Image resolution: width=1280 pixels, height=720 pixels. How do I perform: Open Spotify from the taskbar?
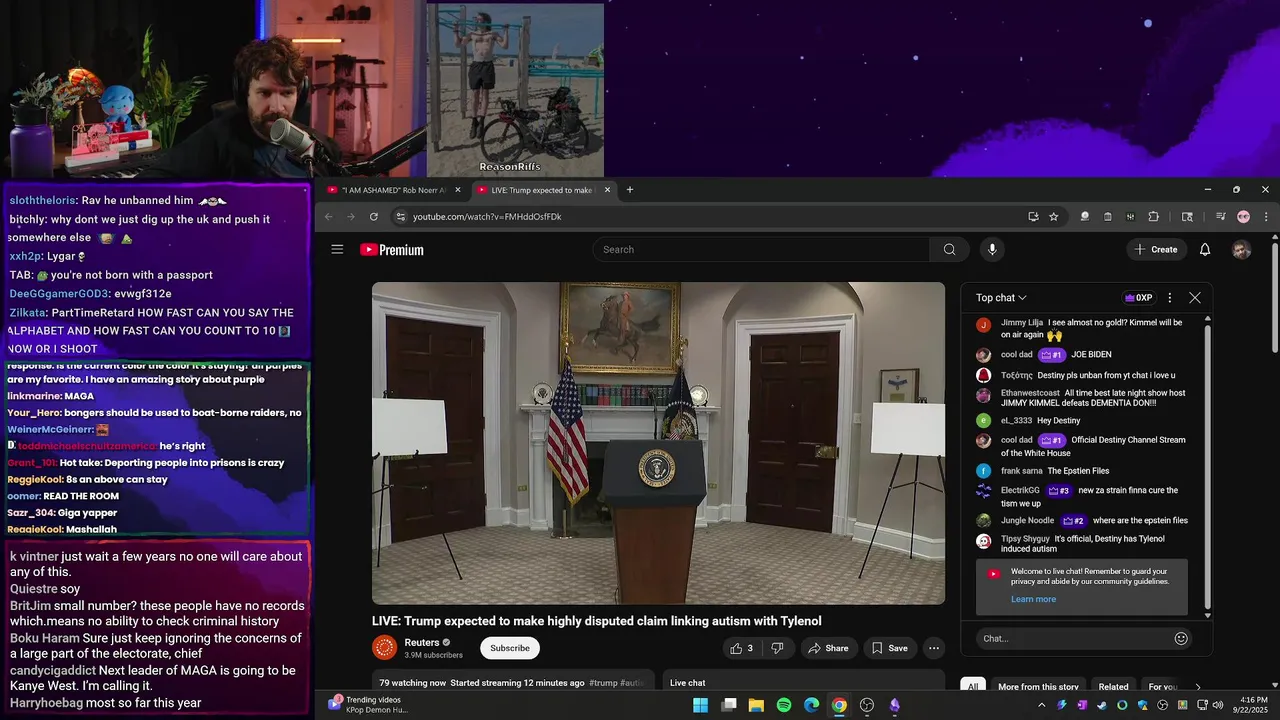[x=784, y=705]
